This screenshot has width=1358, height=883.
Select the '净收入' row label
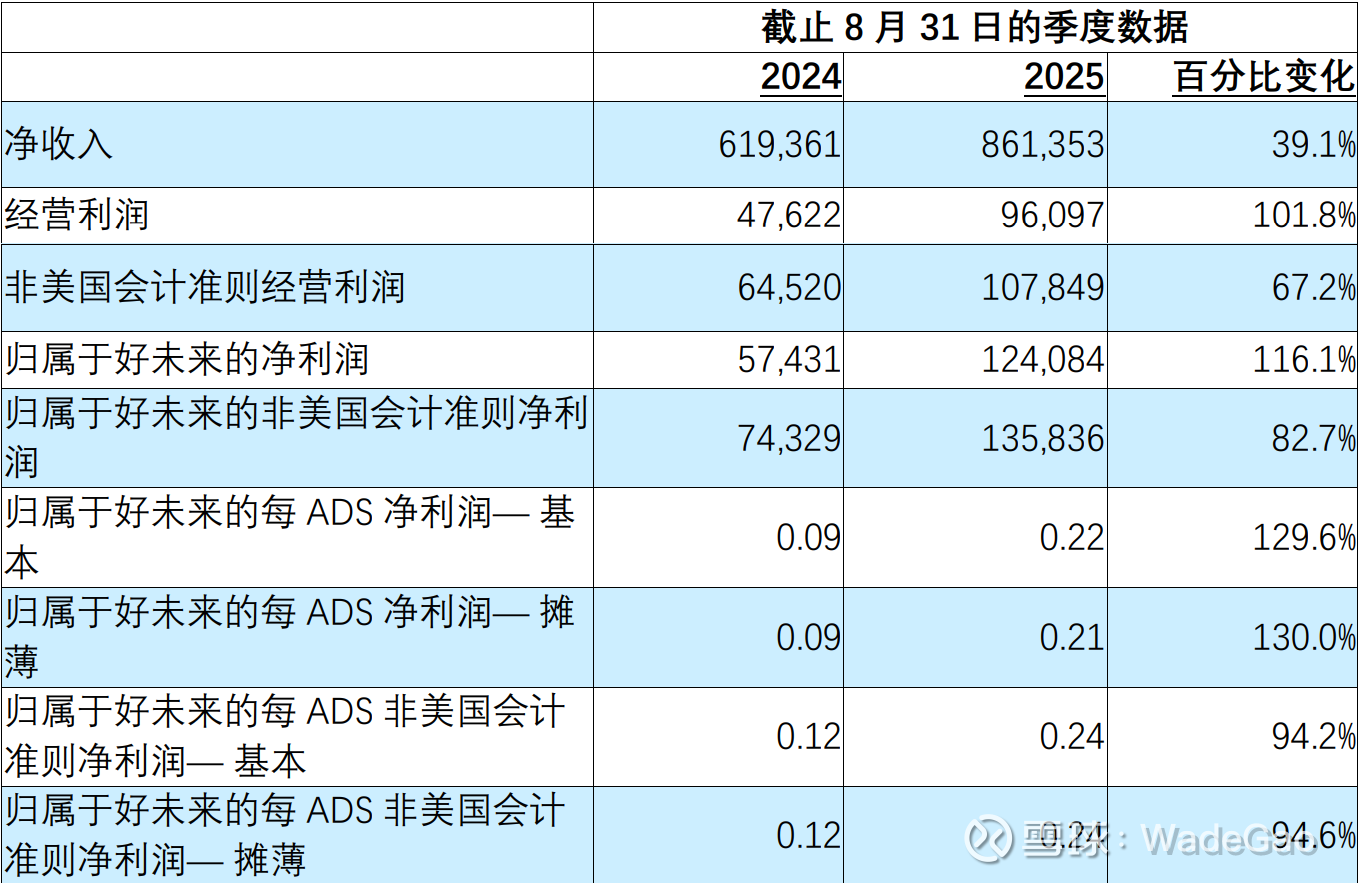58,144
